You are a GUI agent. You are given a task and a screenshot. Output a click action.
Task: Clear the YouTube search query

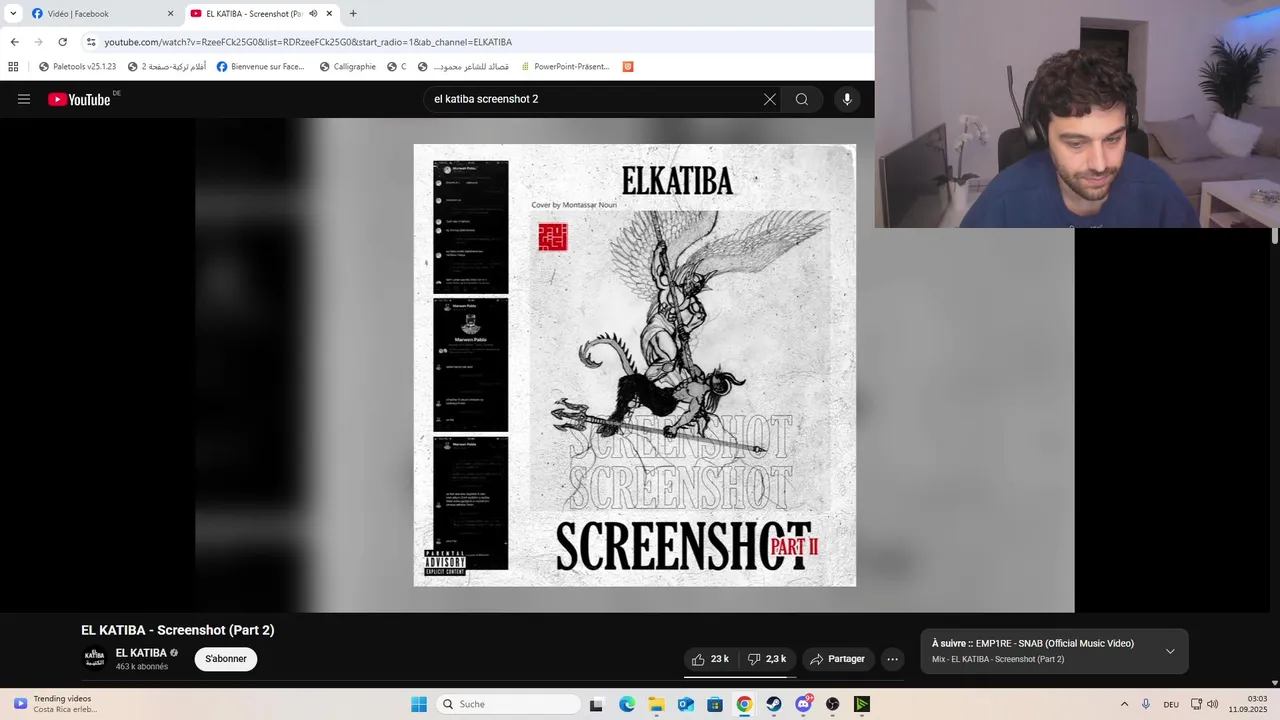tap(769, 99)
